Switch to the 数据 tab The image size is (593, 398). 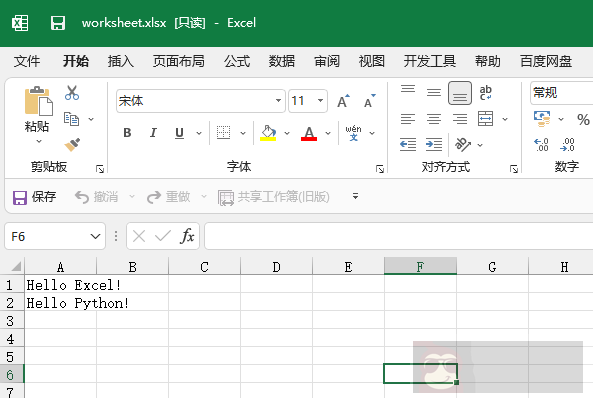tap(282, 61)
